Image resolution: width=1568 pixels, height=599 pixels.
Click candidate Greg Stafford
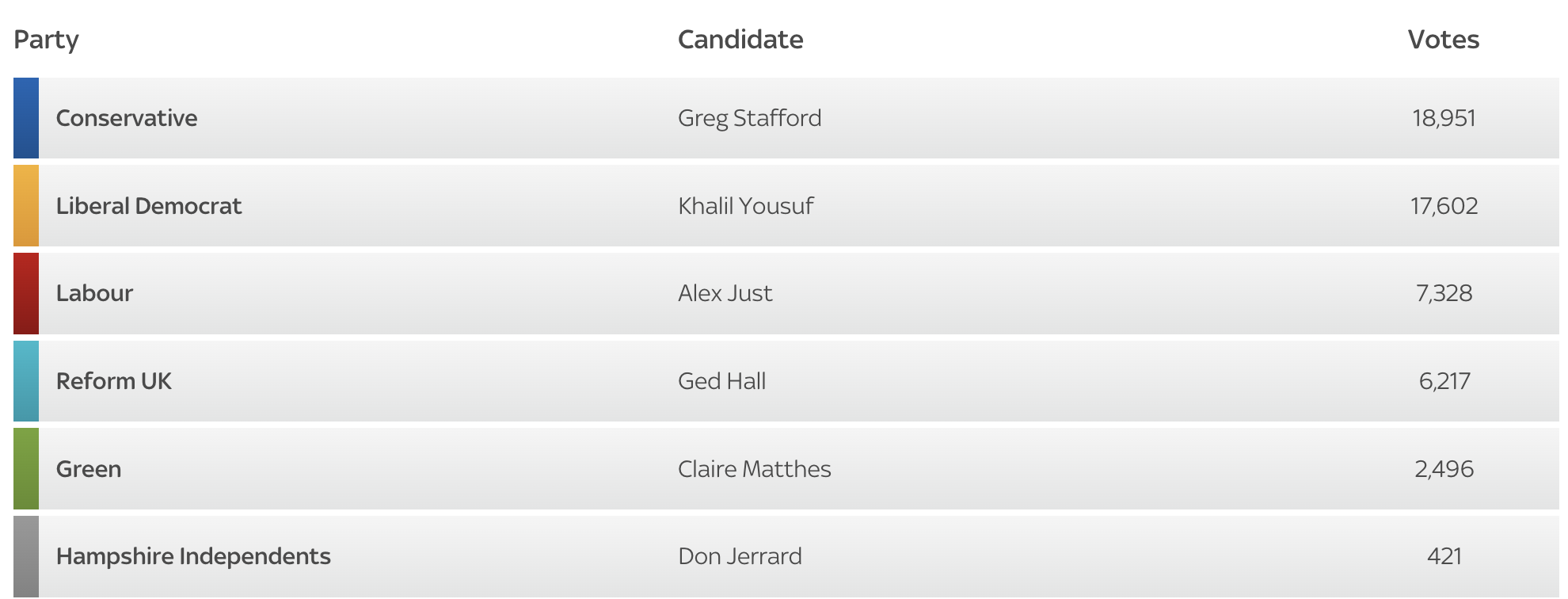749,118
